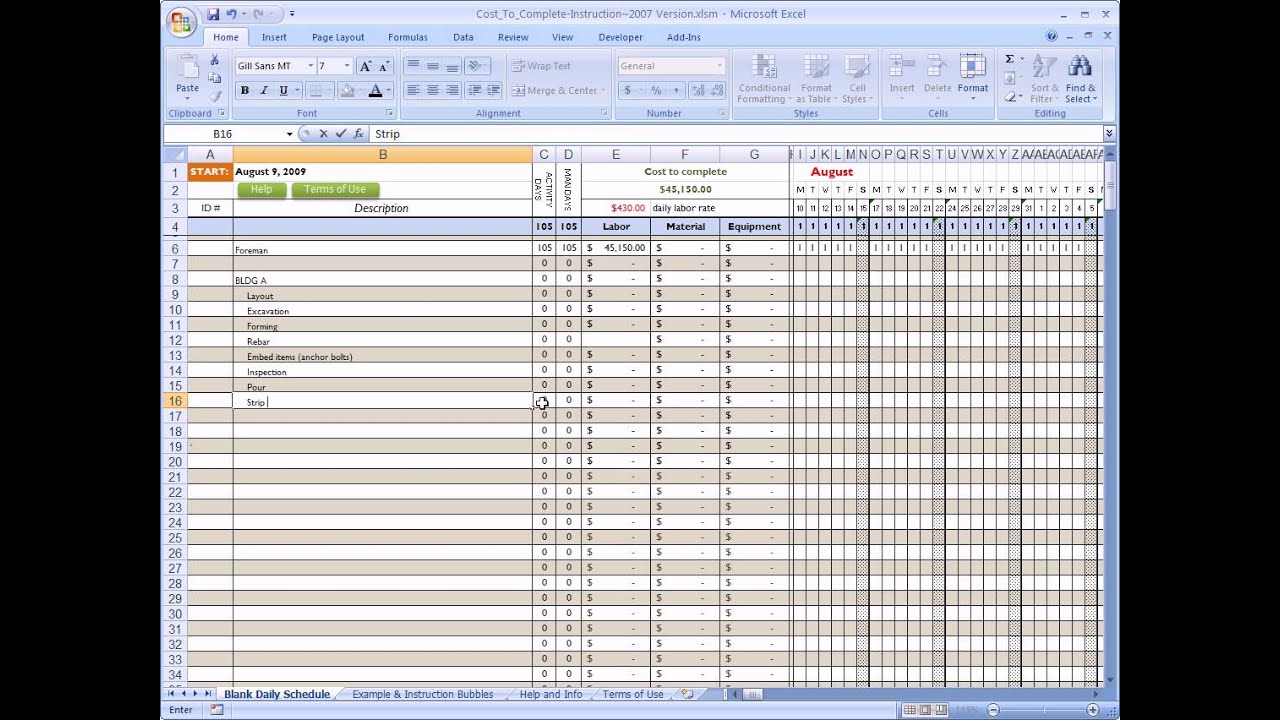Open the Office Button menu

182,22
